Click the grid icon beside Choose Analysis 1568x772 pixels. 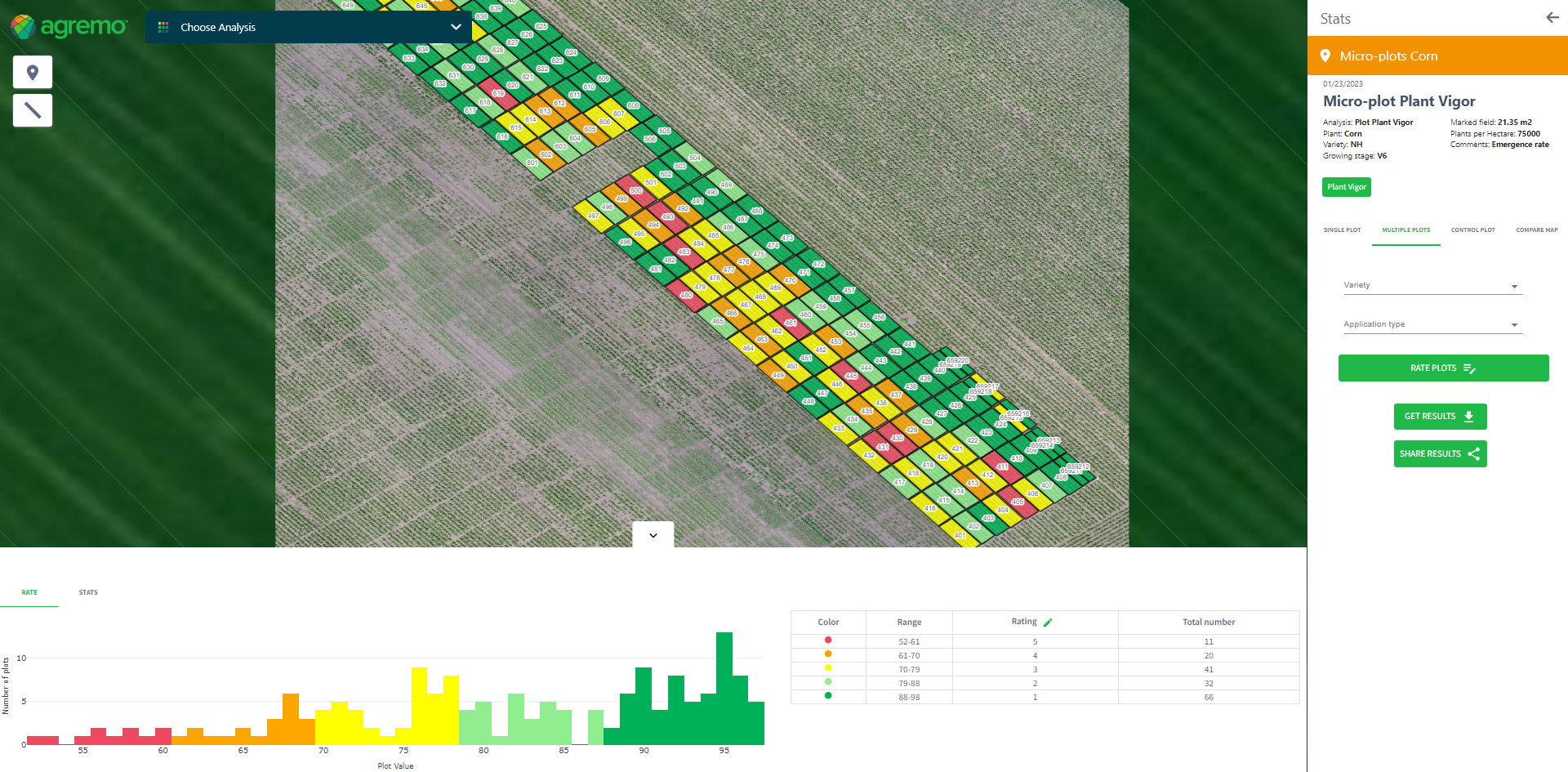pos(163,27)
